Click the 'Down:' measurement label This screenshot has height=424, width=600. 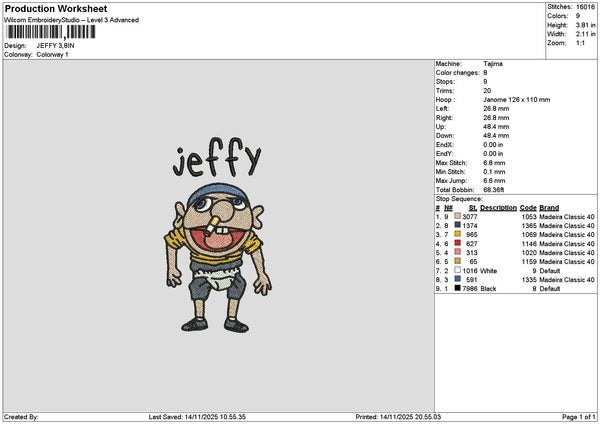click(445, 135)
